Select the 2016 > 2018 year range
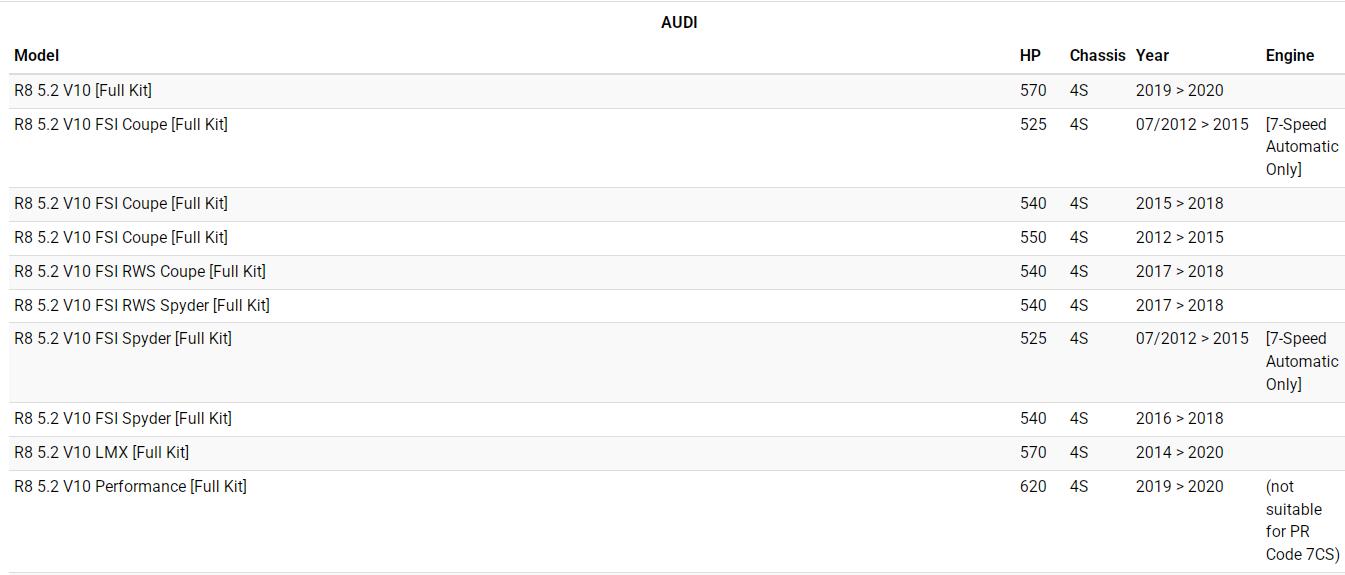The height and width of the screenshot is (575, 1345). (1179, 418)
